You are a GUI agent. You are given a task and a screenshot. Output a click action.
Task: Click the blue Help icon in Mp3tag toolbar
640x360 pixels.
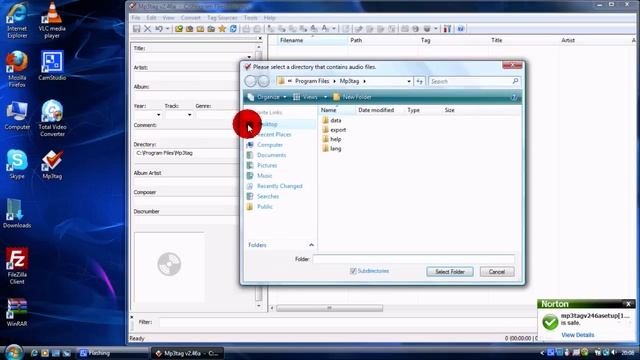tap(460, 29)
